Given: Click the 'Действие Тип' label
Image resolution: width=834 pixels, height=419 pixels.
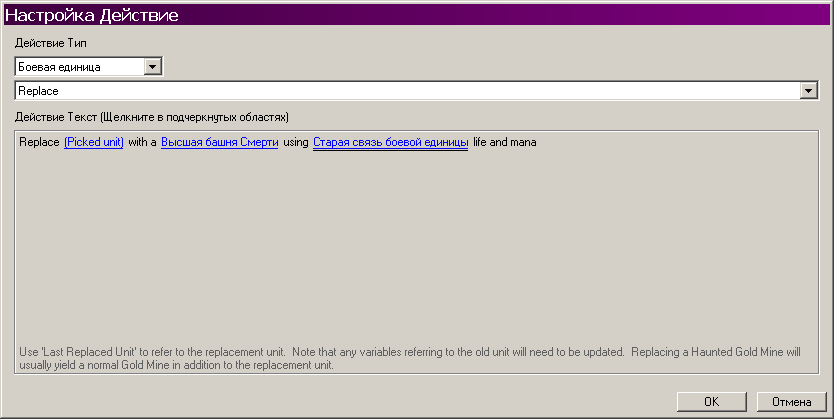Looking at the screenshot, I should 51,43.
